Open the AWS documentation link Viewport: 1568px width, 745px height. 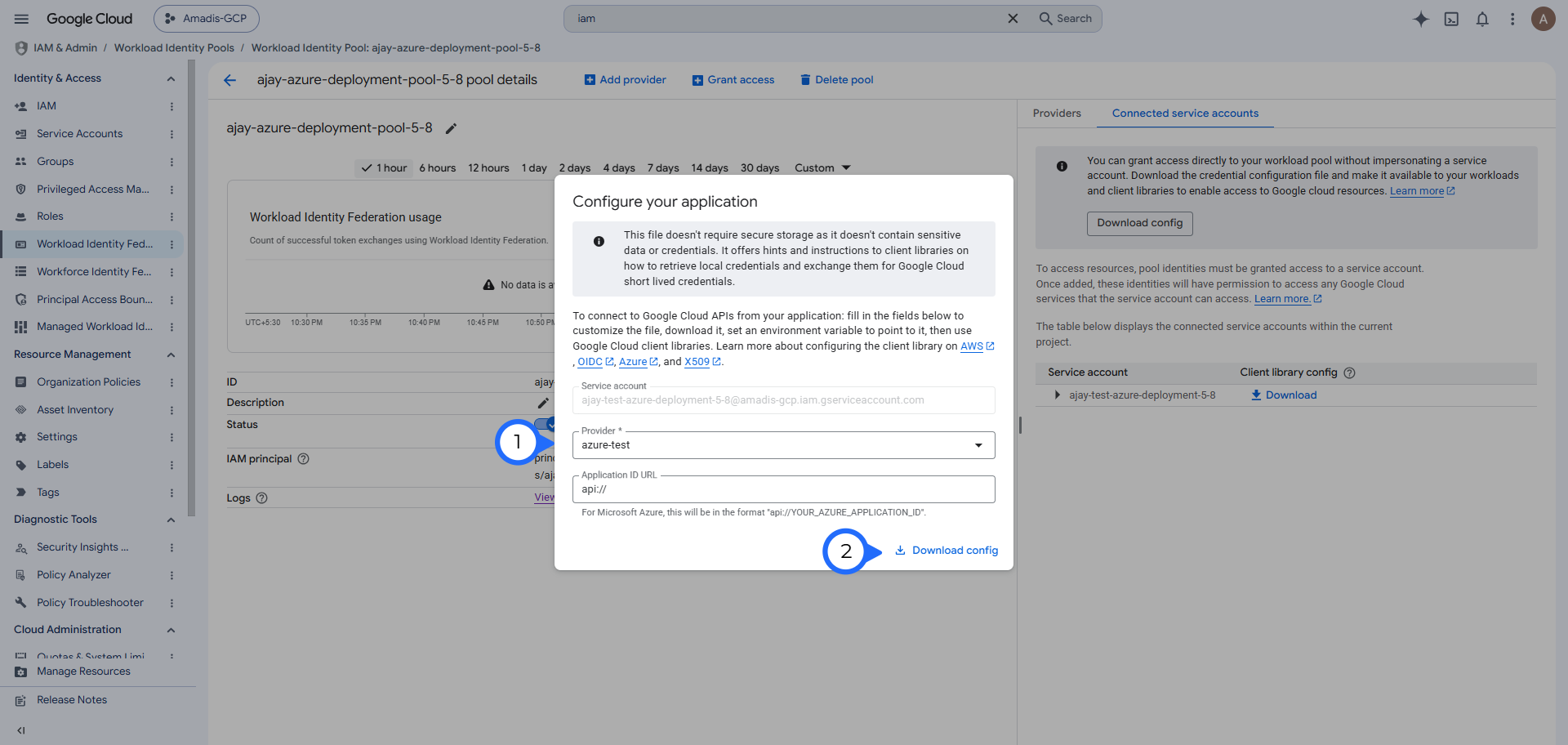pyautogui.click(x=977, y=346)
